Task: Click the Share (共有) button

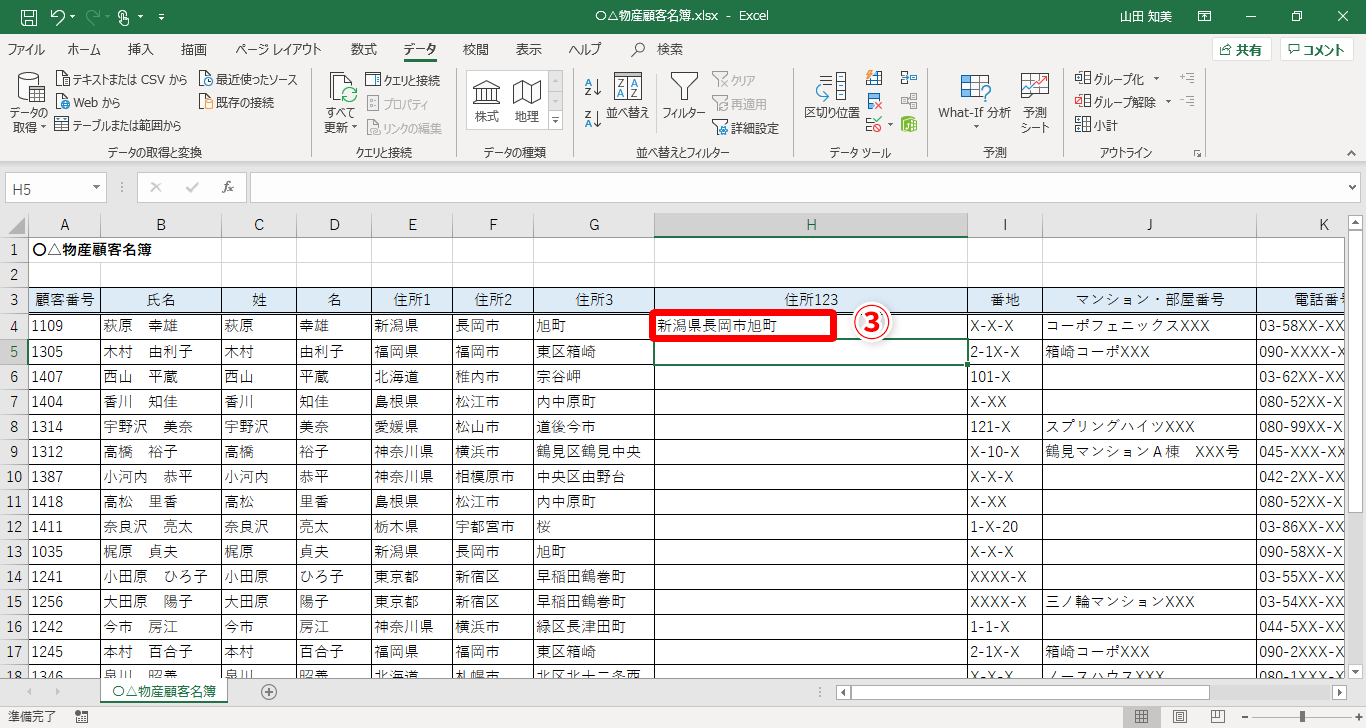Action: click(x=1242, y=50)
